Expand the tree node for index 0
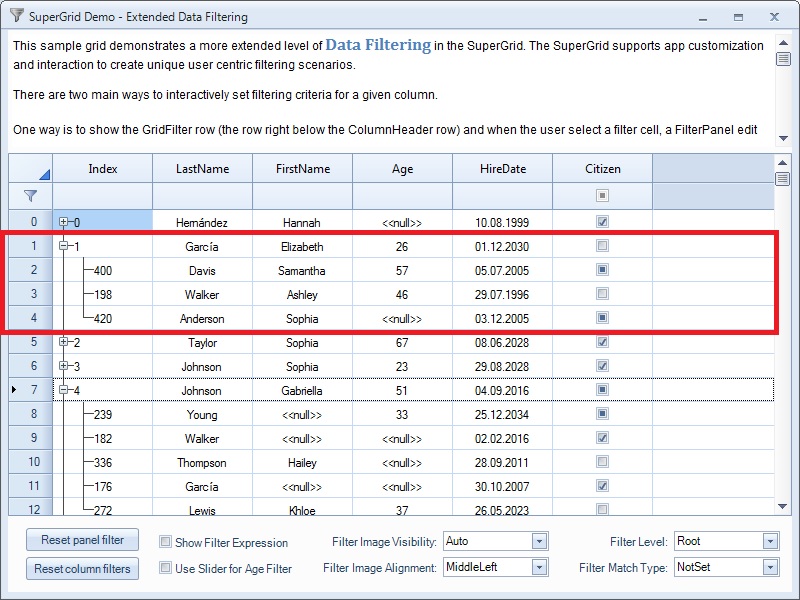 (65, 222)
